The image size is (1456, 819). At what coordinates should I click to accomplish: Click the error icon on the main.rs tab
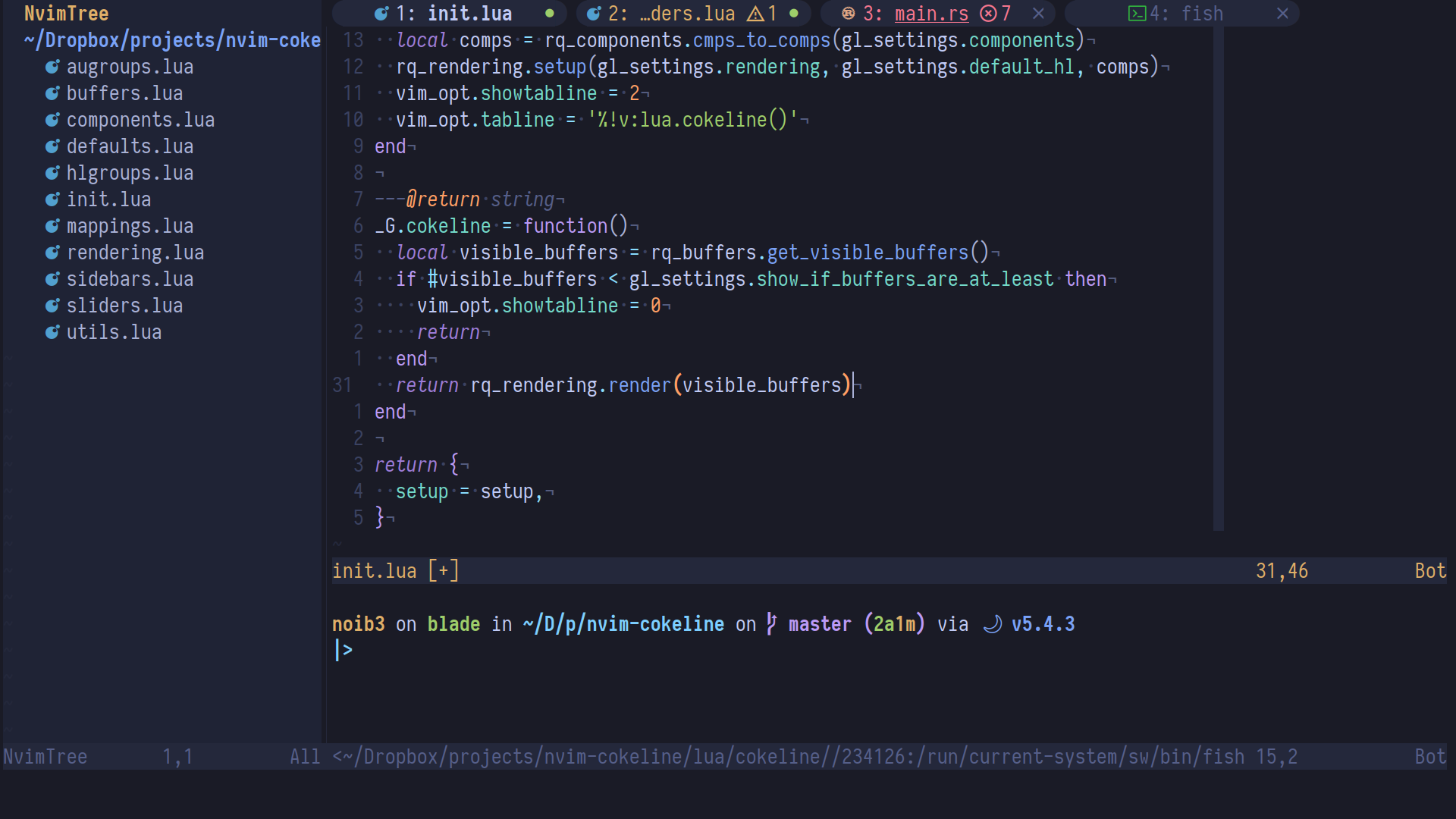(x=988, y=14)
